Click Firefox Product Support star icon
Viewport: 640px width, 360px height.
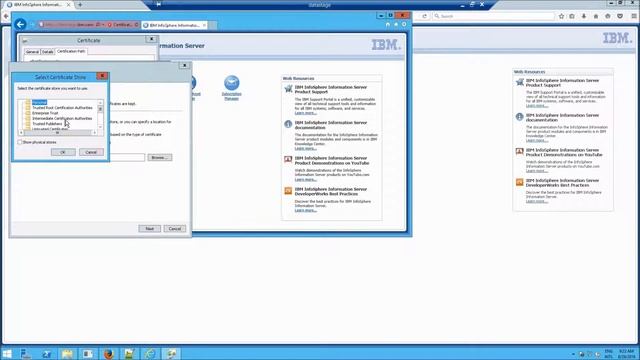pyautogui.click(x=520, y=82)
